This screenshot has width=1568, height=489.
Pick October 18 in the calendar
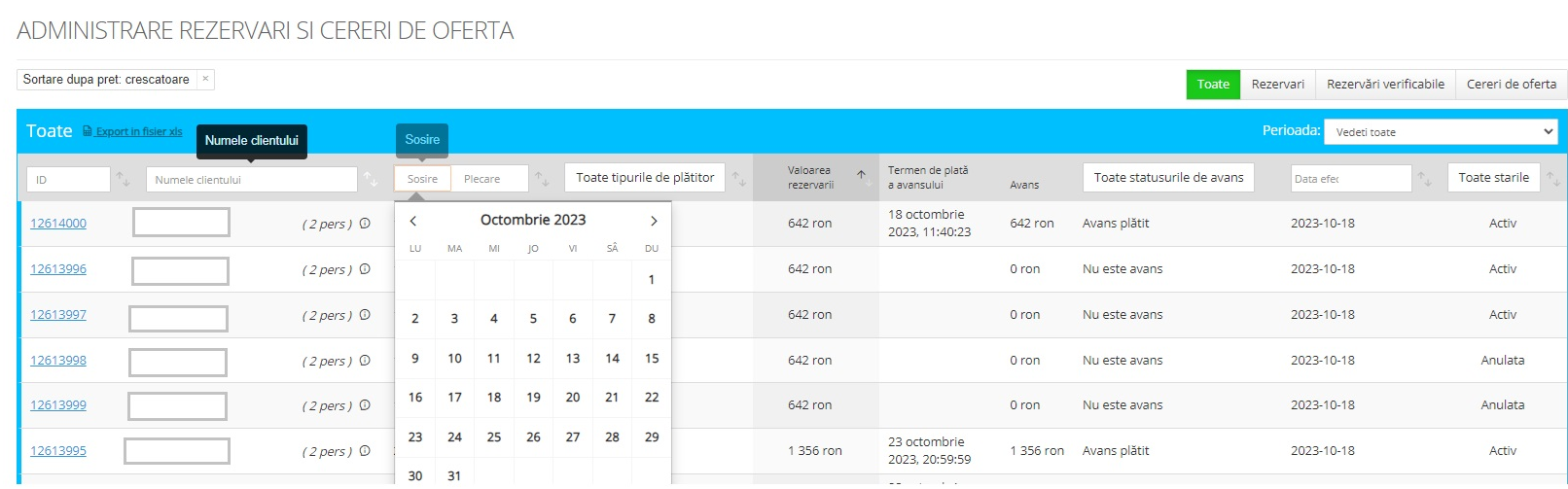coord(494,398)
